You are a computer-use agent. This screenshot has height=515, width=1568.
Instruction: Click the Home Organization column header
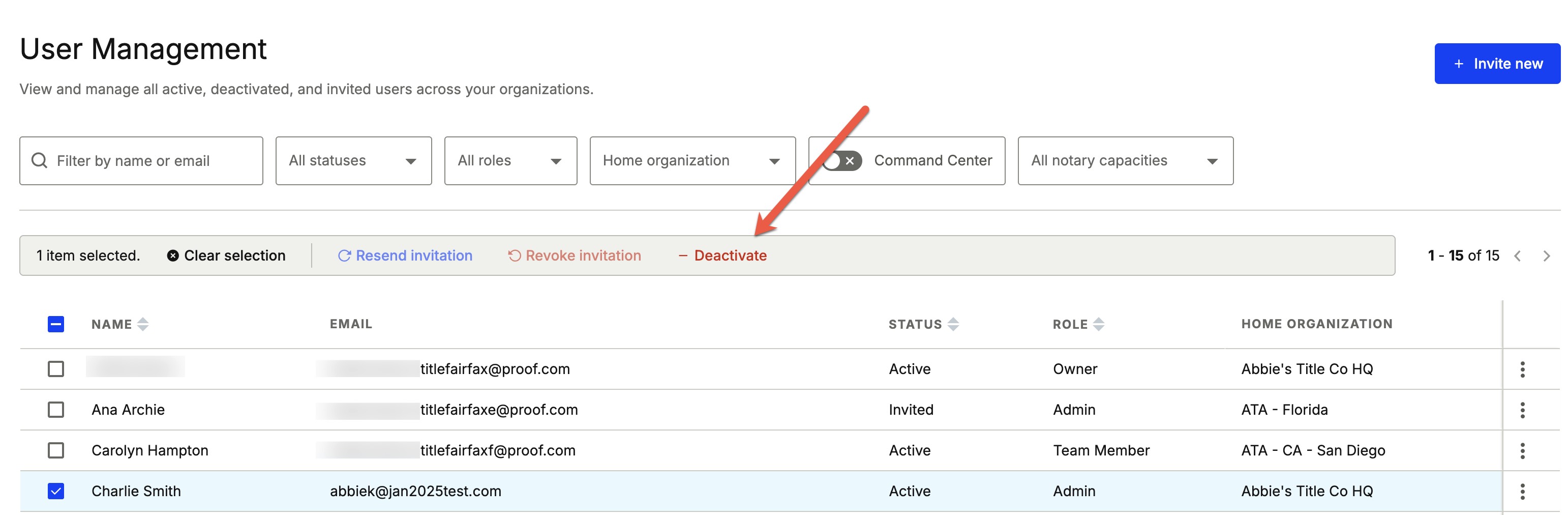(x=1317, y=324)
